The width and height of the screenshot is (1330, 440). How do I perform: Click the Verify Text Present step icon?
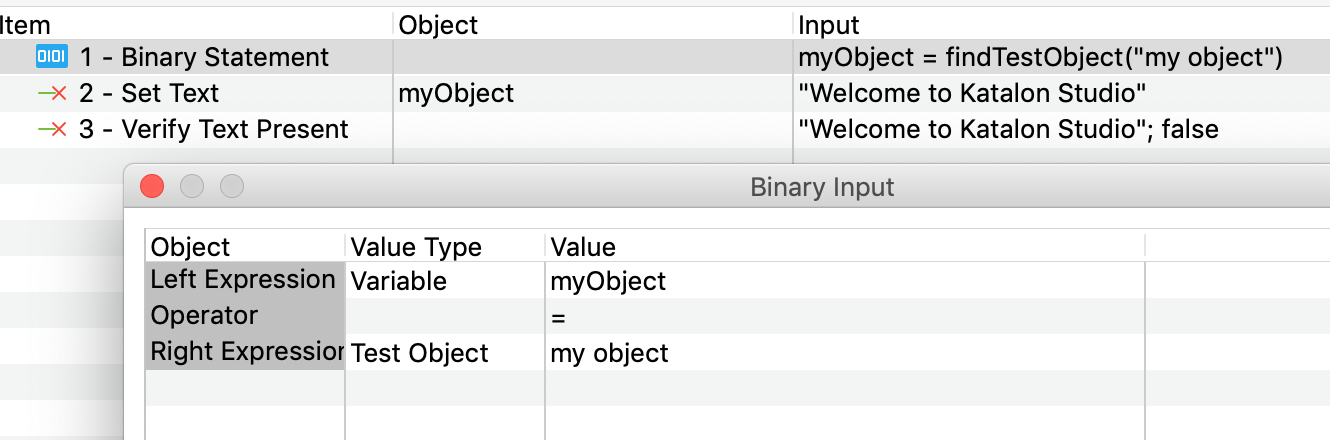[51, 130]
